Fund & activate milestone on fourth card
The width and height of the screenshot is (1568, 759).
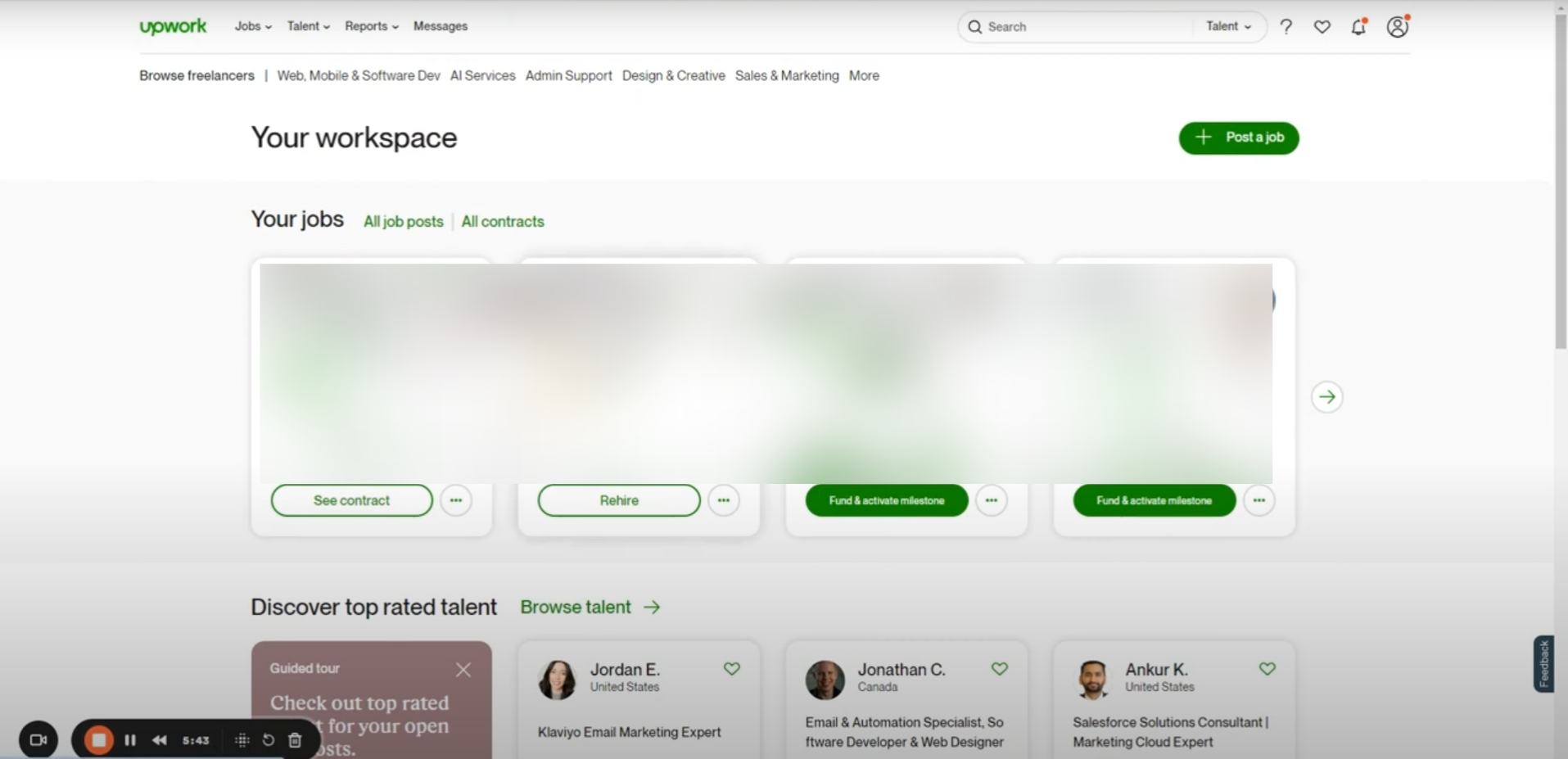pyautogui.click(x=1155, y=500)
